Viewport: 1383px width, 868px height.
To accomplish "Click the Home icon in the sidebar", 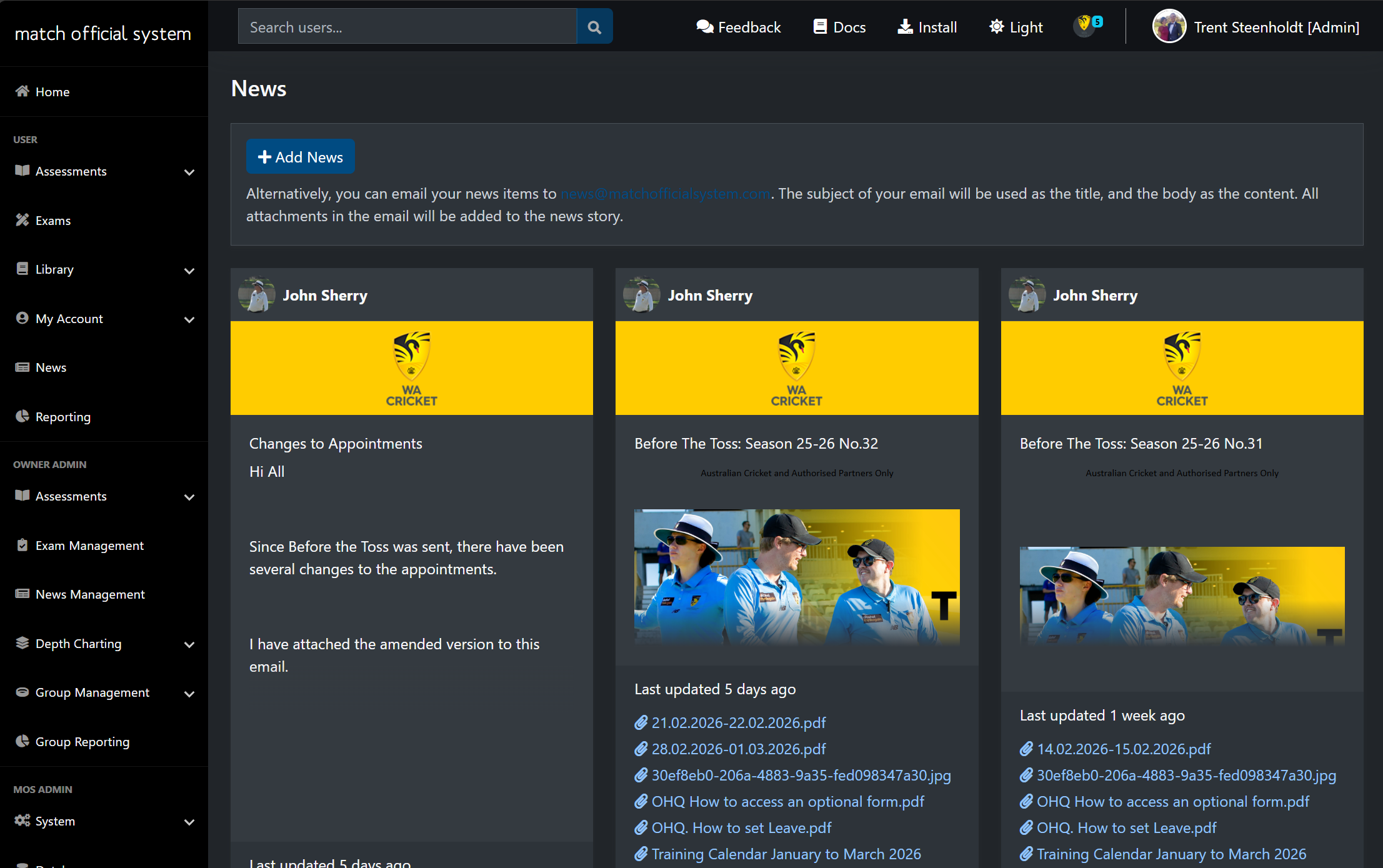I will point(22,91).
